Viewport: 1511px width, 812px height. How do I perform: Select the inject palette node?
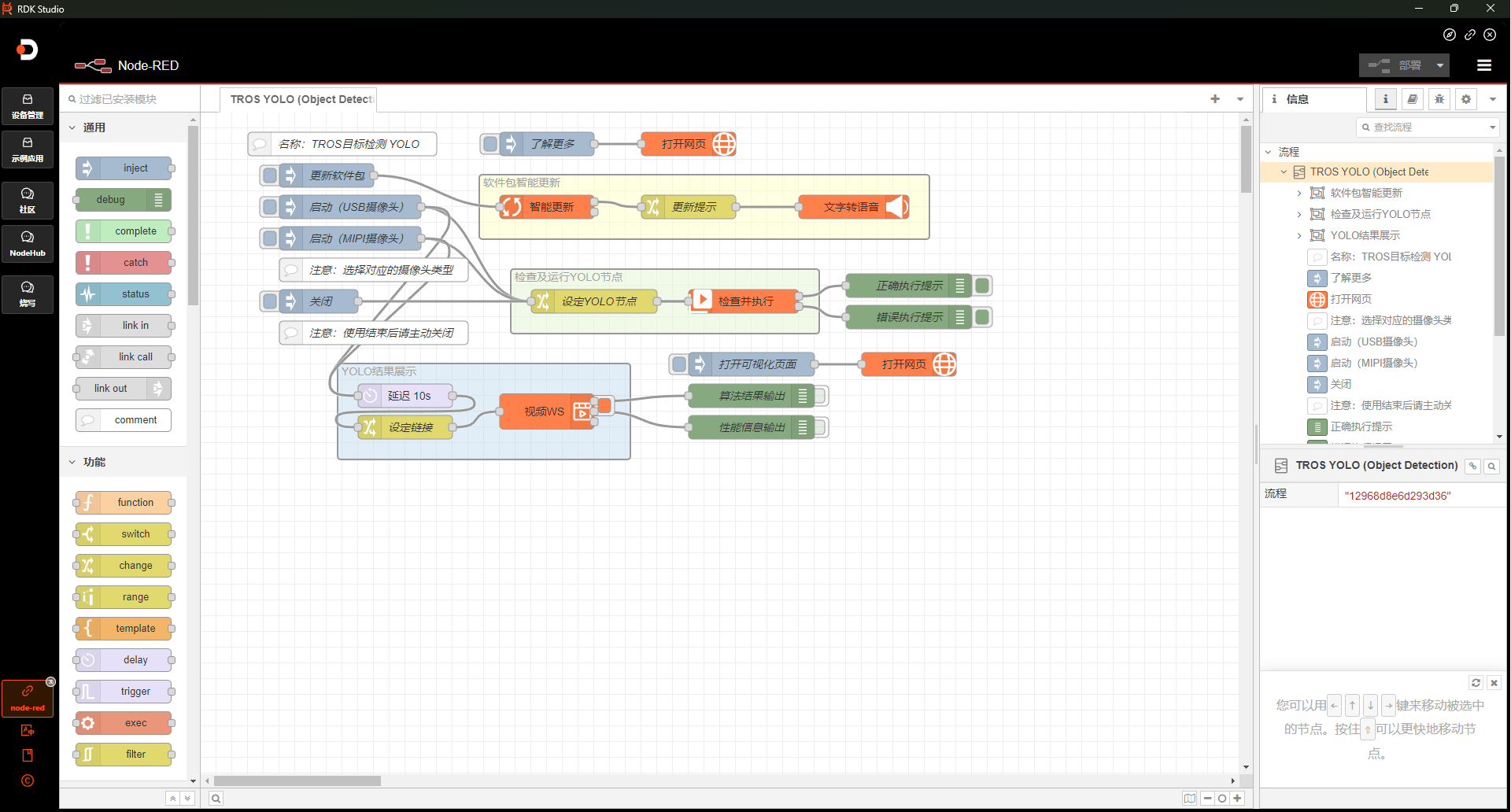click(x=124, y=168)
